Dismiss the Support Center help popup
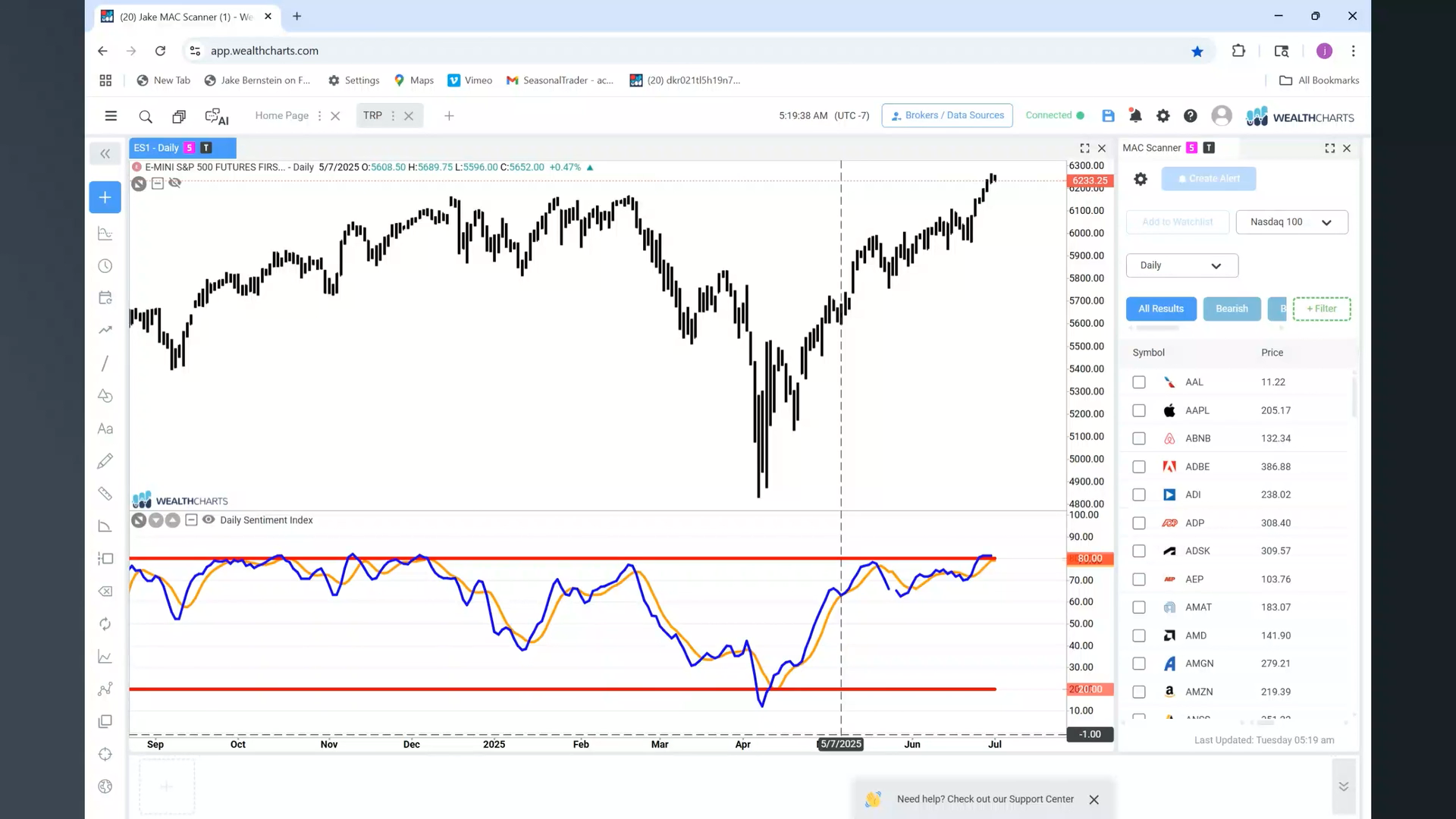The width and height of the screenshot is (1456, 819). point(1094,799)
